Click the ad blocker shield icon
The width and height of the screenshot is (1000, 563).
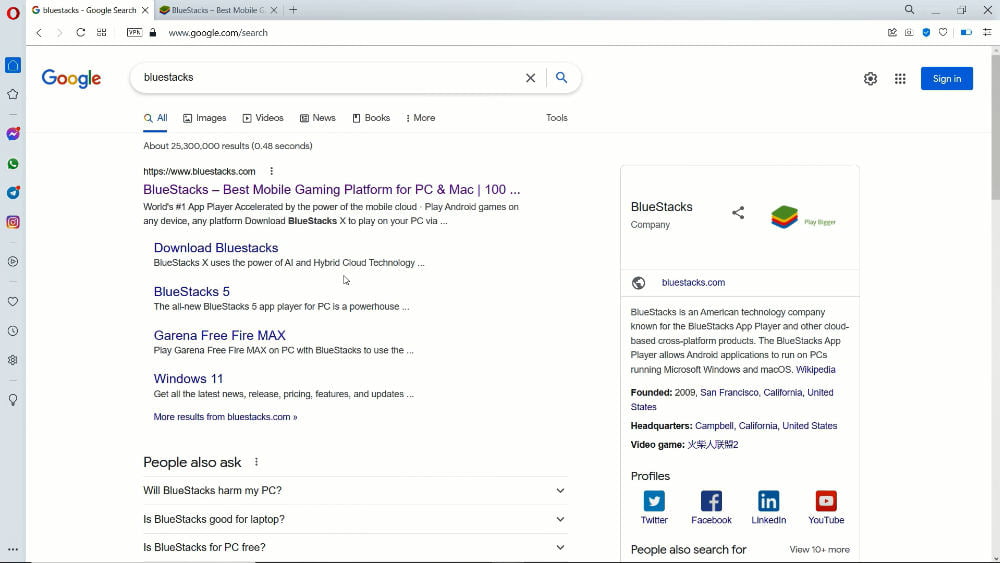926,33
